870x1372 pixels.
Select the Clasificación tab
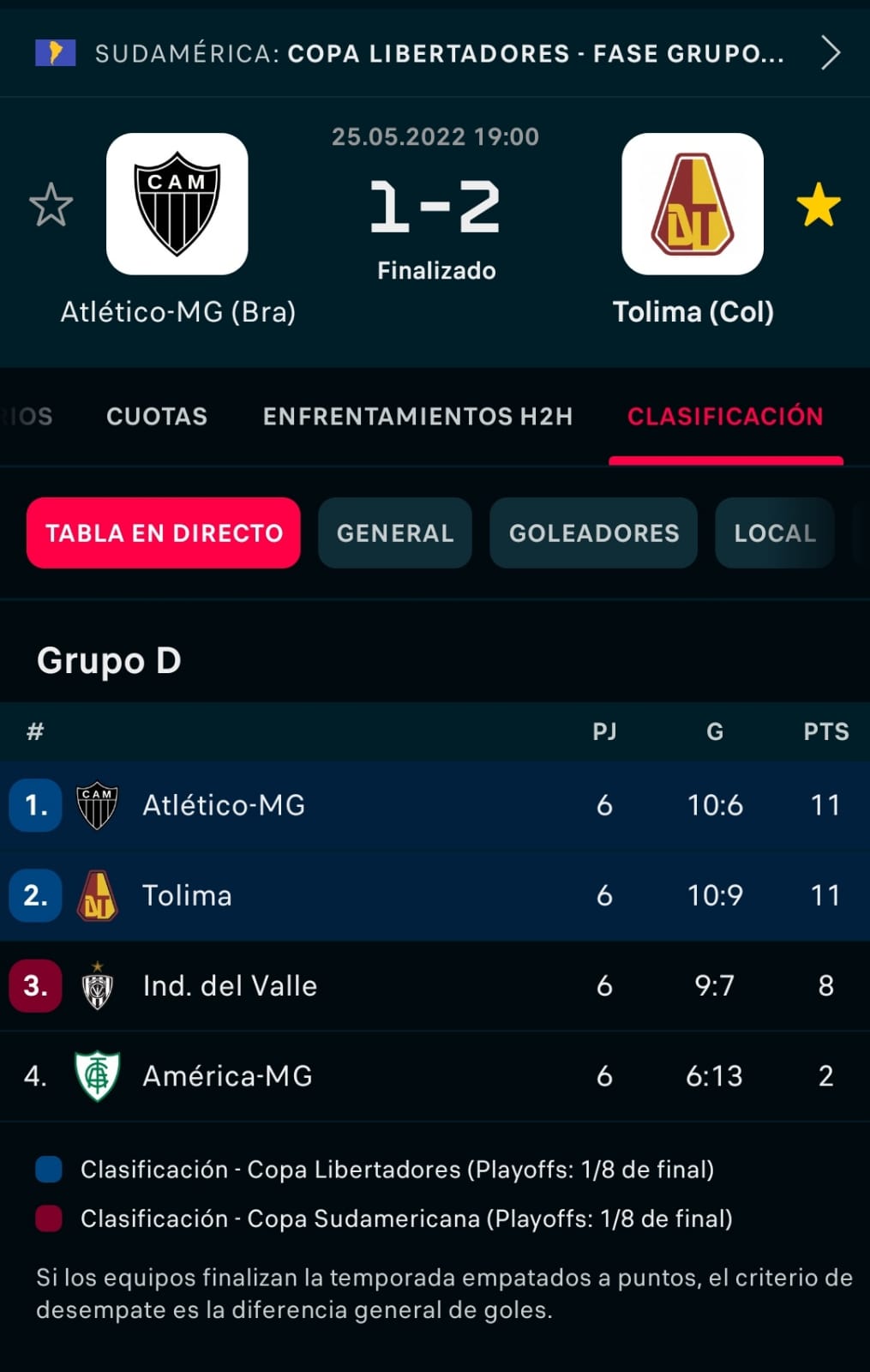coord(725,417)
